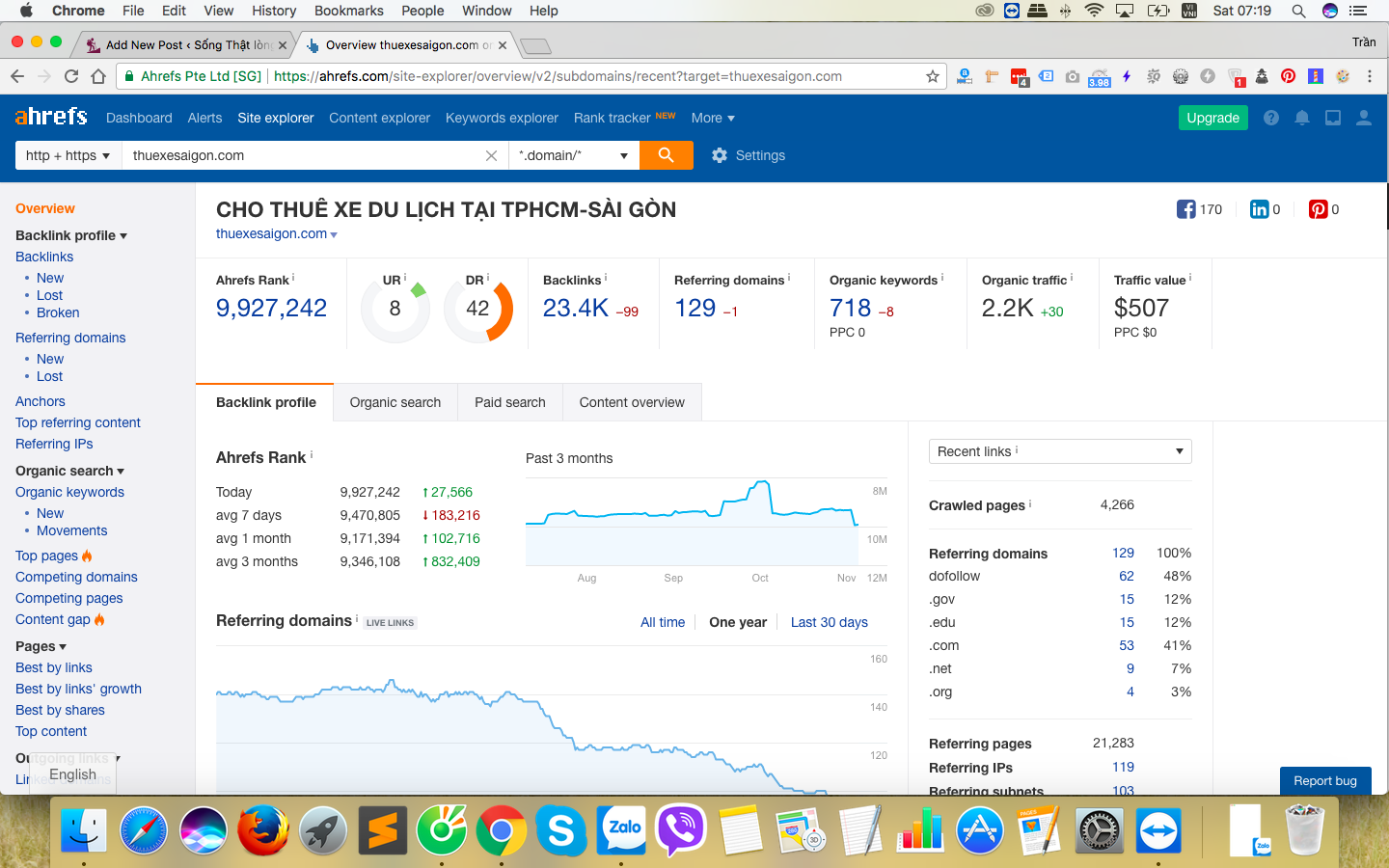The width and height of the screenshot is (1389, 868).
Task: Open Best by links' growth
Action: tap(78, 689)
